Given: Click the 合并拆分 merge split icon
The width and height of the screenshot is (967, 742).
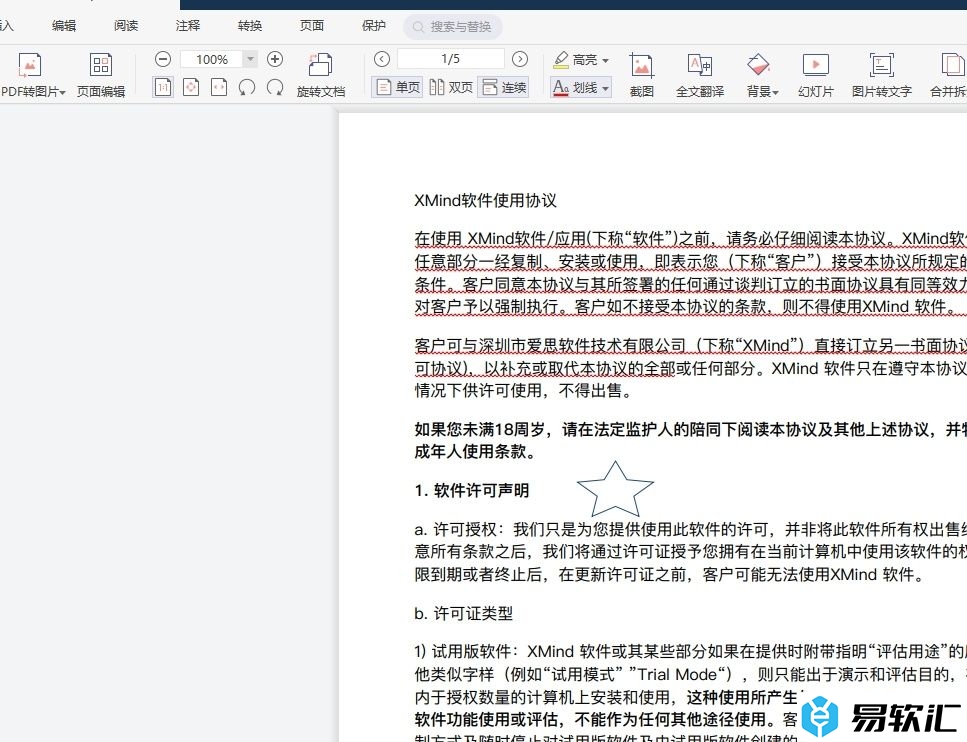Looking at the screenshot, I should pos(952,64).
